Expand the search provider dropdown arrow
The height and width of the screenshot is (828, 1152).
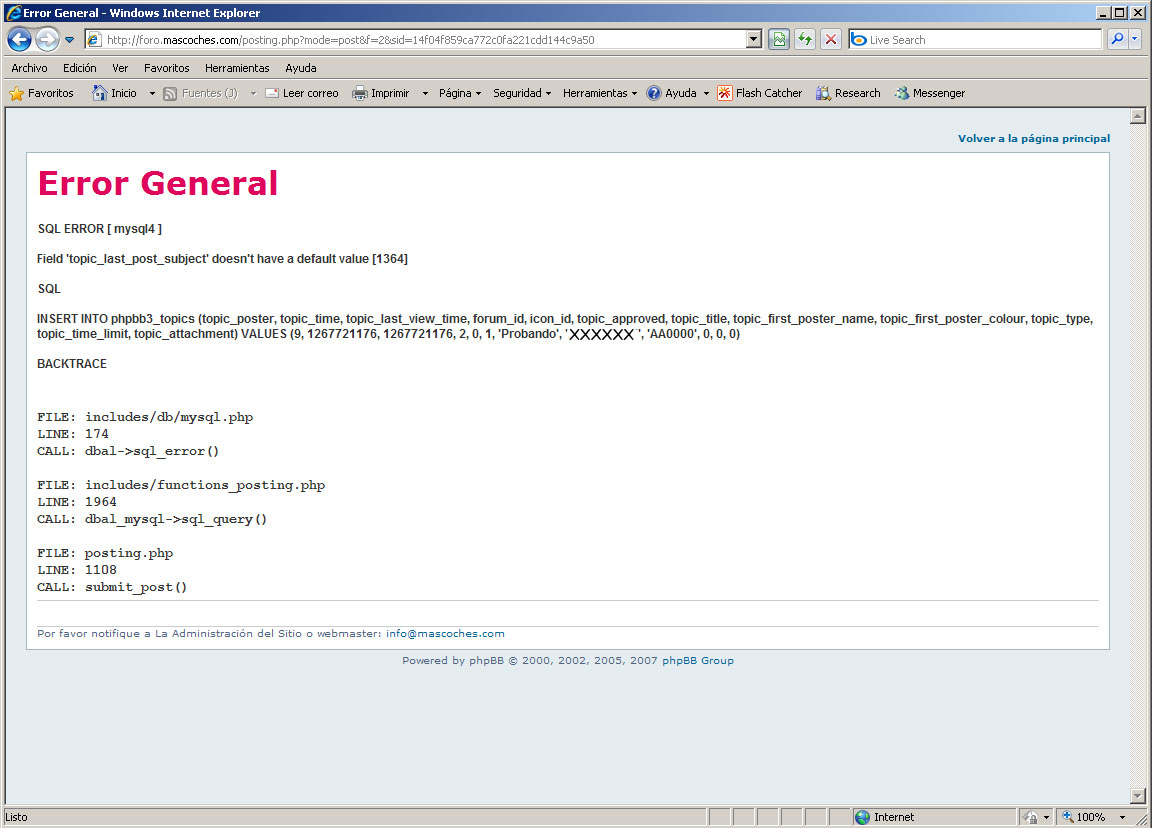tap(1135, 40)
